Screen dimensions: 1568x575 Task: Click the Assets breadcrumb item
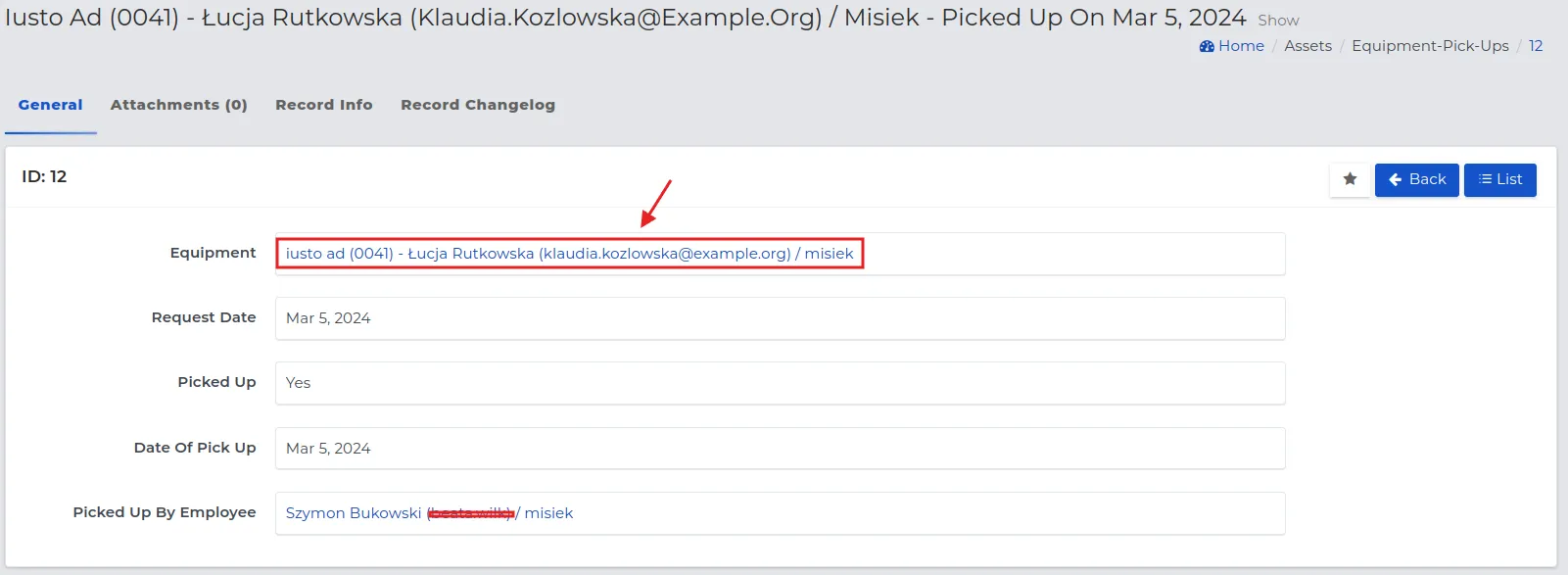coord(1307,46)
